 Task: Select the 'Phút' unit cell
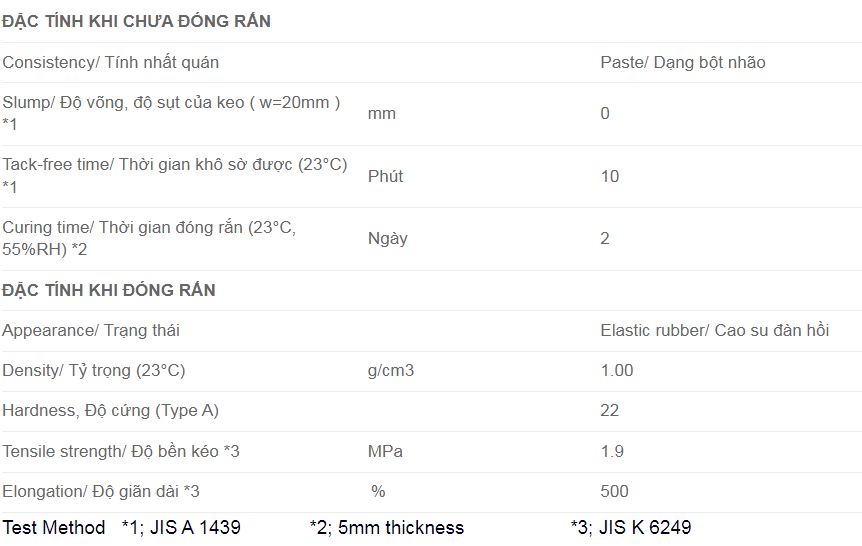pos(386,176)
